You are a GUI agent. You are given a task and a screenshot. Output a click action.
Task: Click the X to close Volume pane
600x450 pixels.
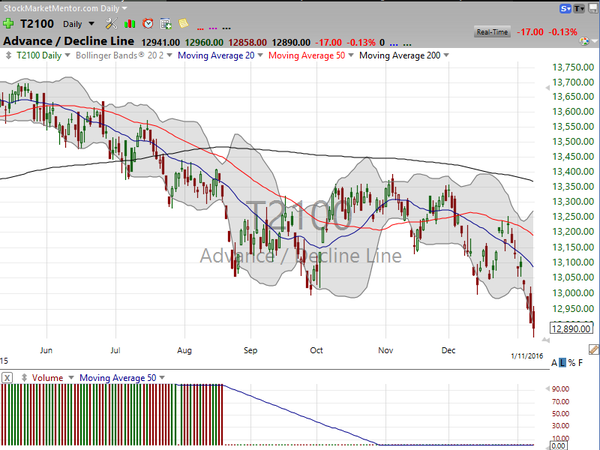pos(7,378)
